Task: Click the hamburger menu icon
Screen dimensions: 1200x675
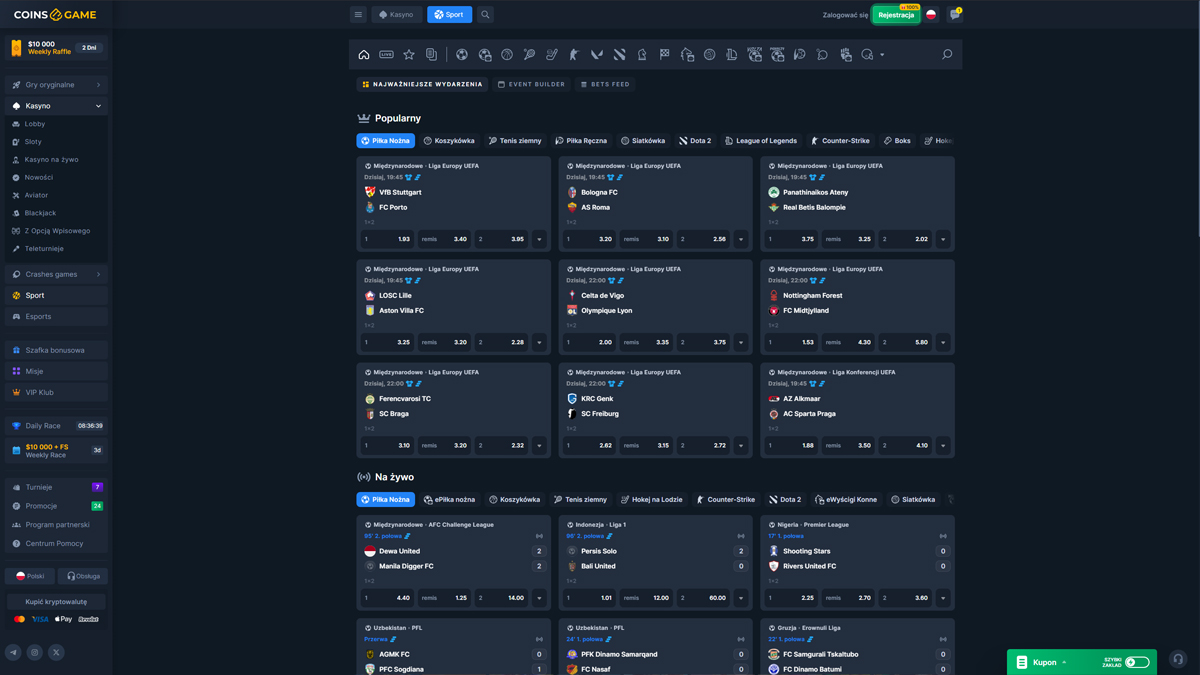Action: coord(358,15)
